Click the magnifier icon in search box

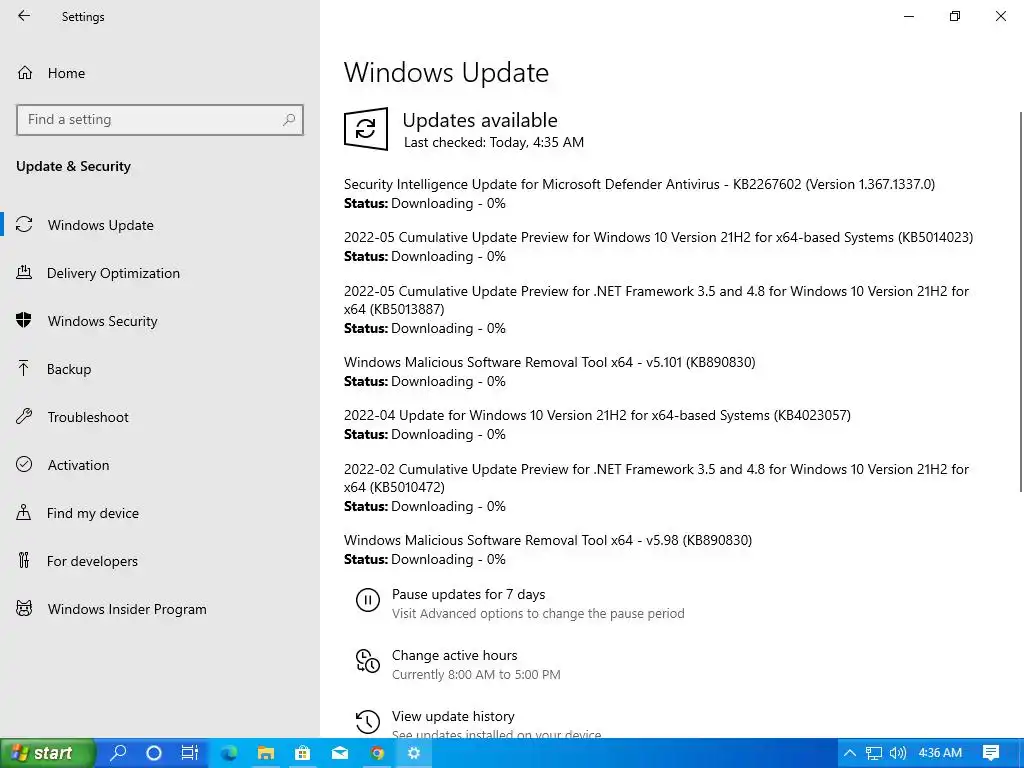289,120
